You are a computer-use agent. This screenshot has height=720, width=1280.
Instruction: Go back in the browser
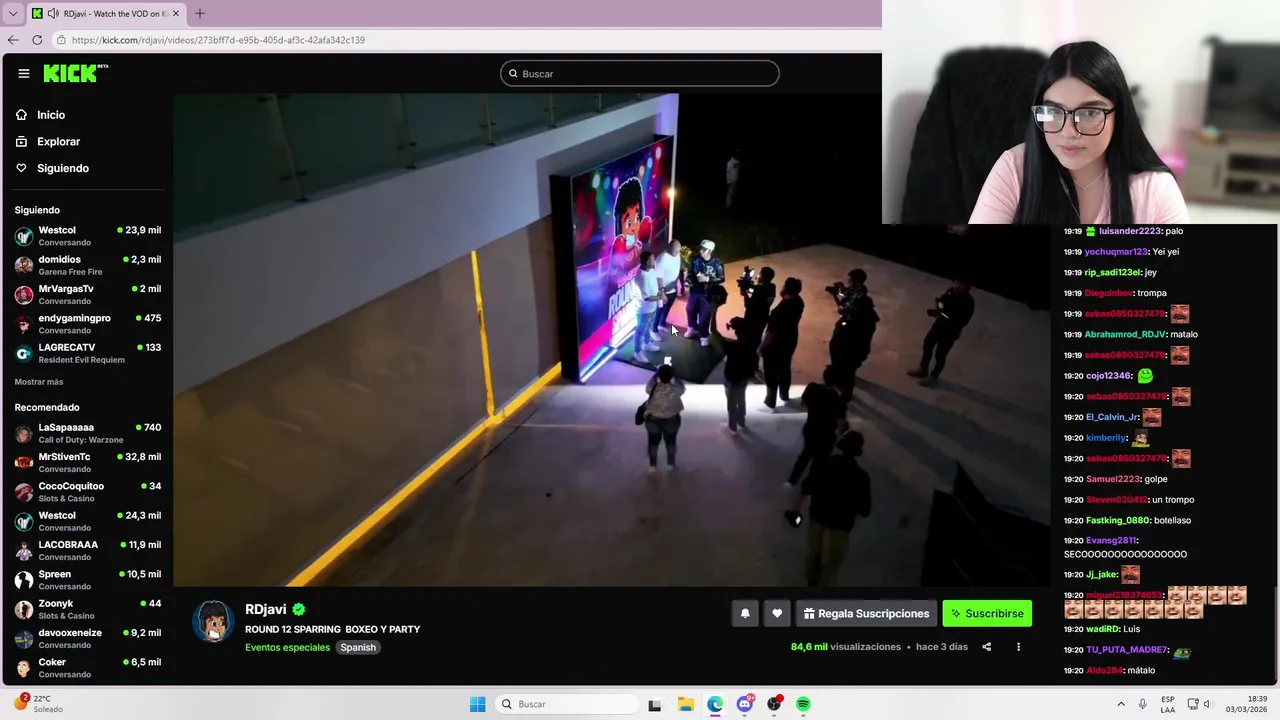(x=13, y=40)
